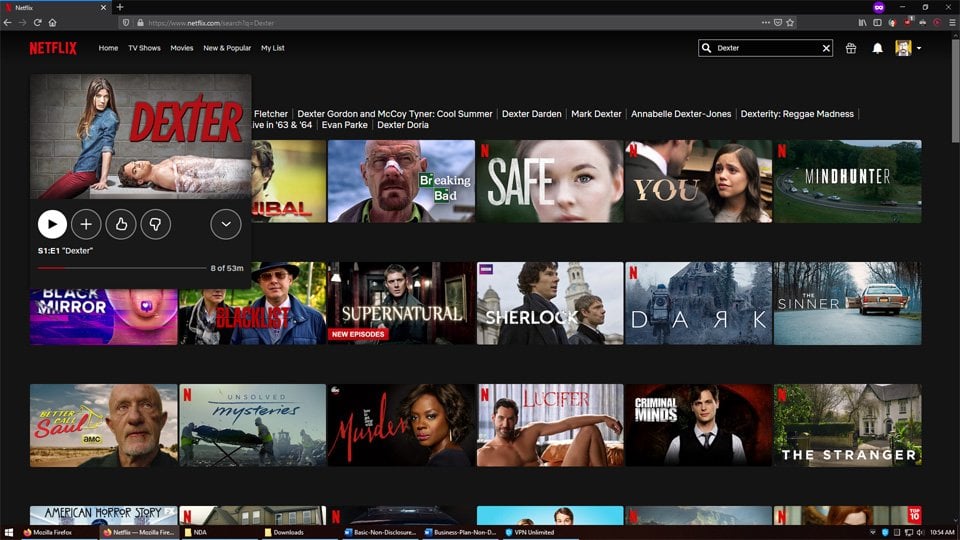
Task: Go to TV Shows
Action: point(144,48)
